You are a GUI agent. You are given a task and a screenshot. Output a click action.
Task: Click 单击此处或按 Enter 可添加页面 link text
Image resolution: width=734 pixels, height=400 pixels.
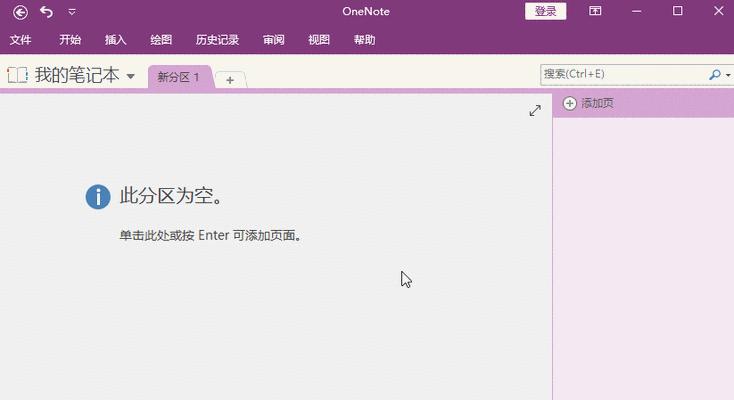[210, 235]
